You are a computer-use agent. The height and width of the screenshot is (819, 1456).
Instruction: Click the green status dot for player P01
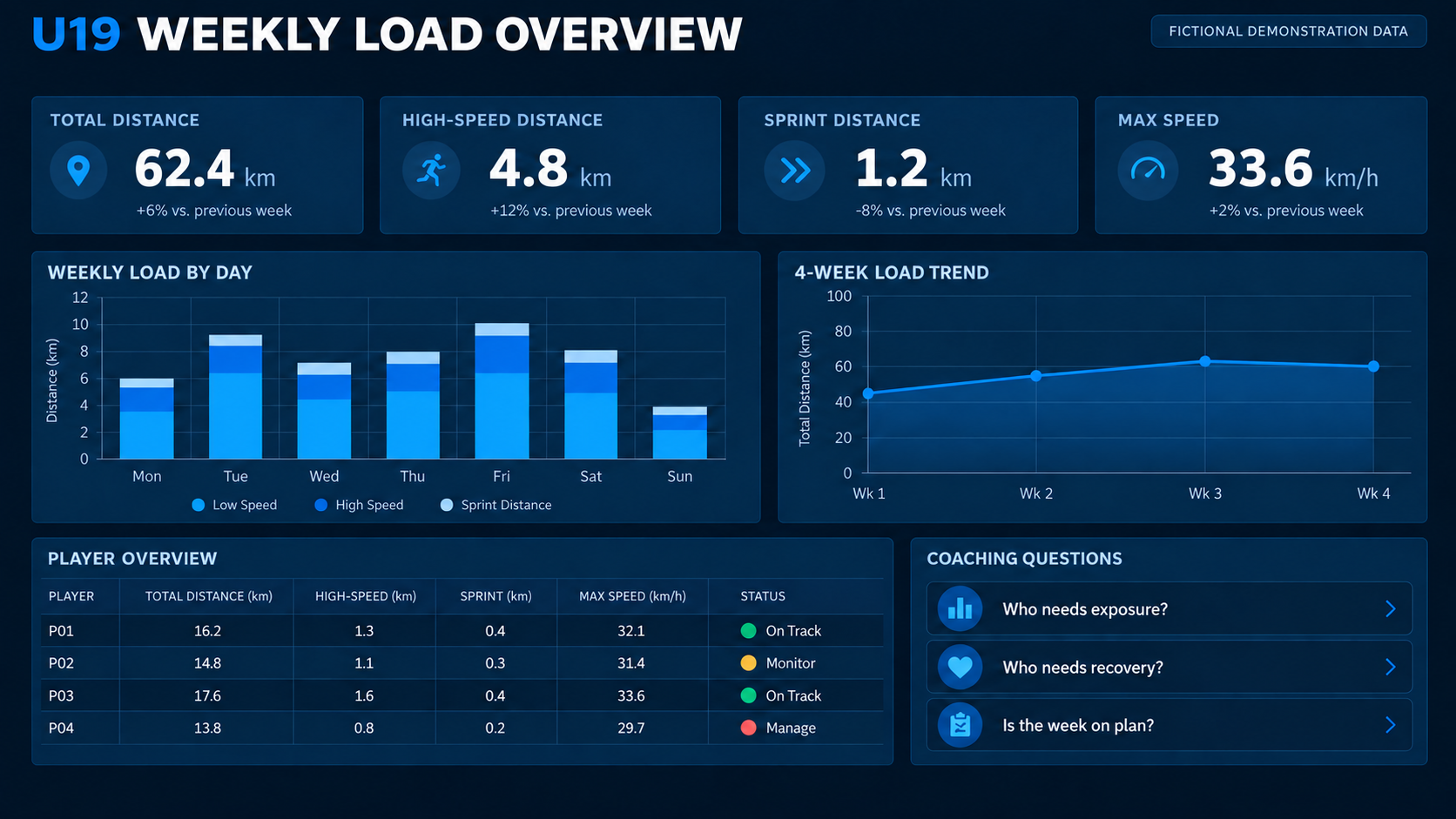[x=748, y=630]
